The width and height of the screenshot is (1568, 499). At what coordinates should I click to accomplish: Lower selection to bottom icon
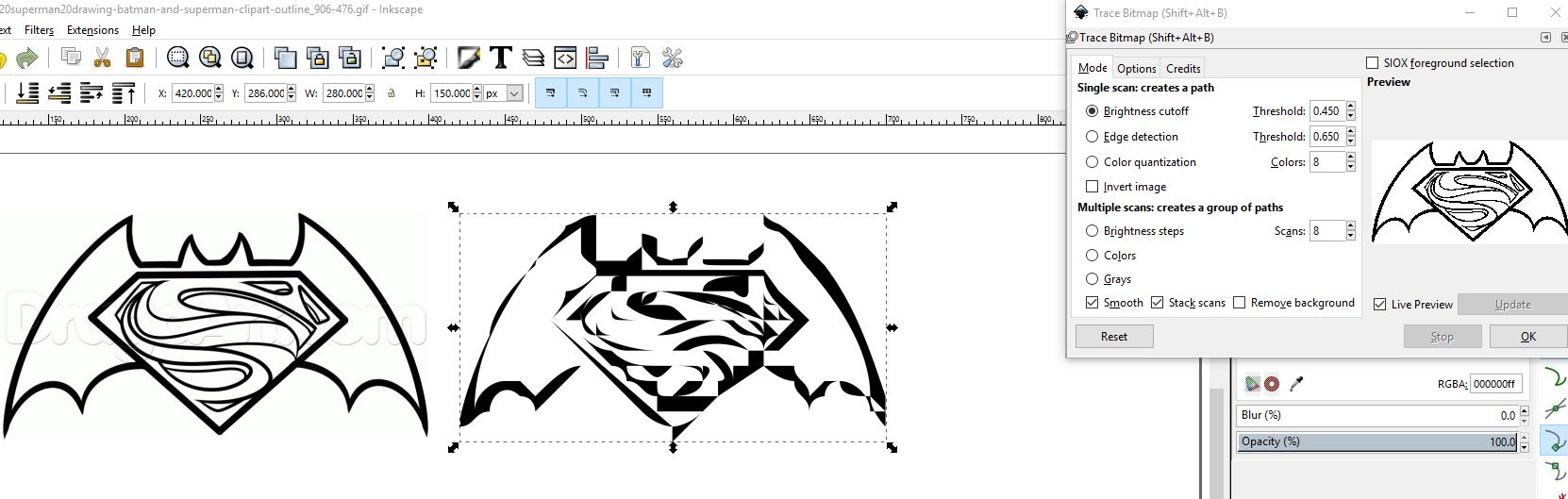pyautogui.click(x=27, y=93)
